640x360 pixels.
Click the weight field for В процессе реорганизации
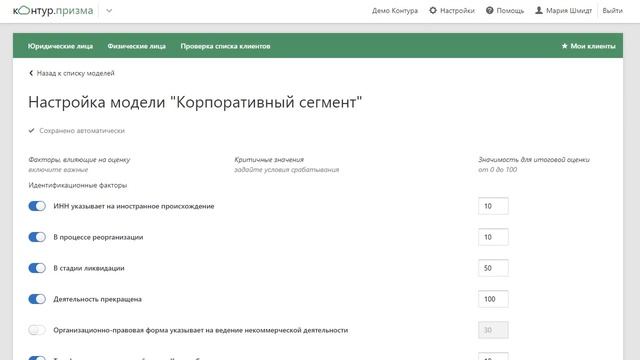[x=493, y=237]
